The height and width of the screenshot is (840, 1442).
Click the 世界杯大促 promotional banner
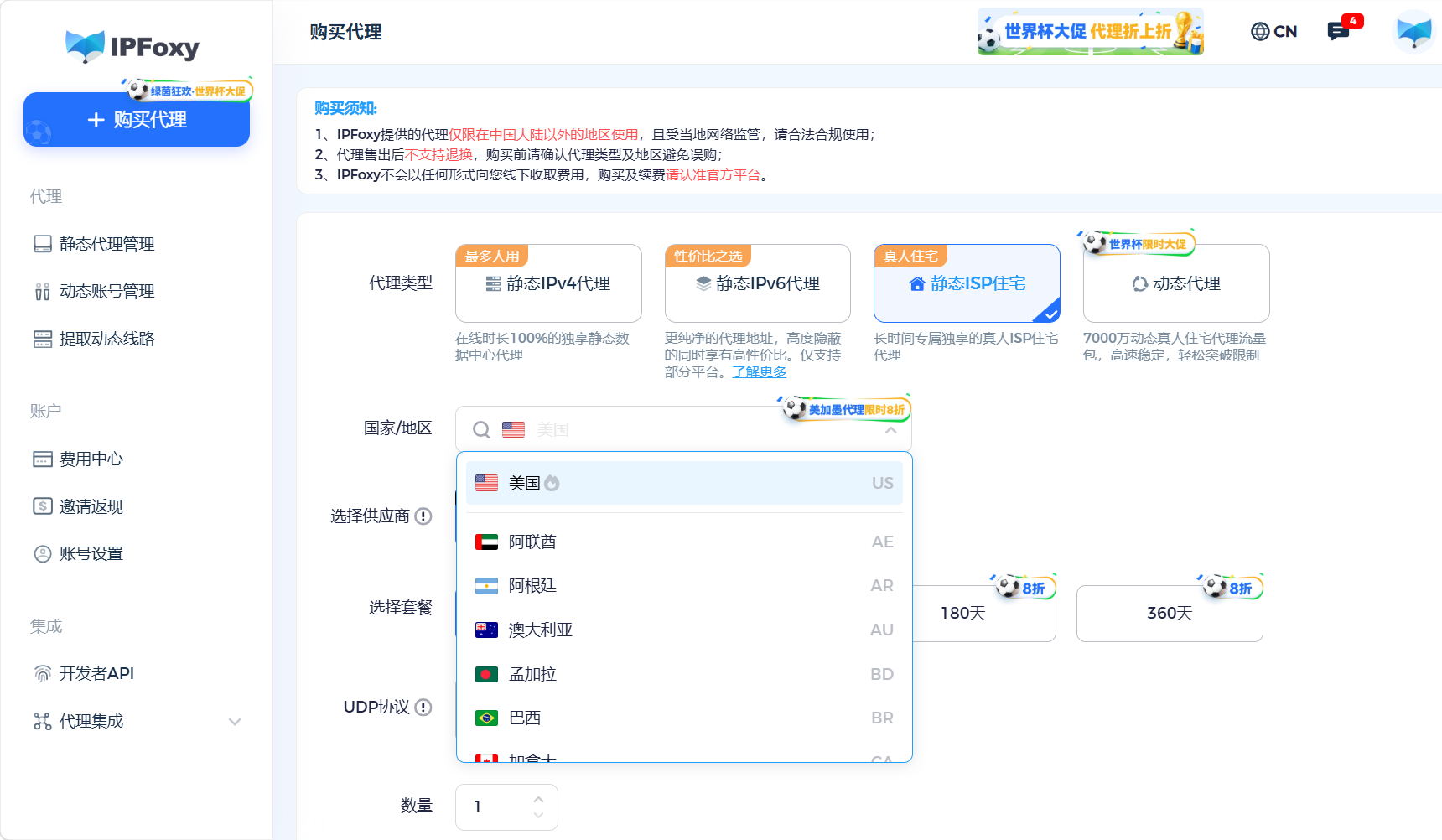pos(1091,32)
